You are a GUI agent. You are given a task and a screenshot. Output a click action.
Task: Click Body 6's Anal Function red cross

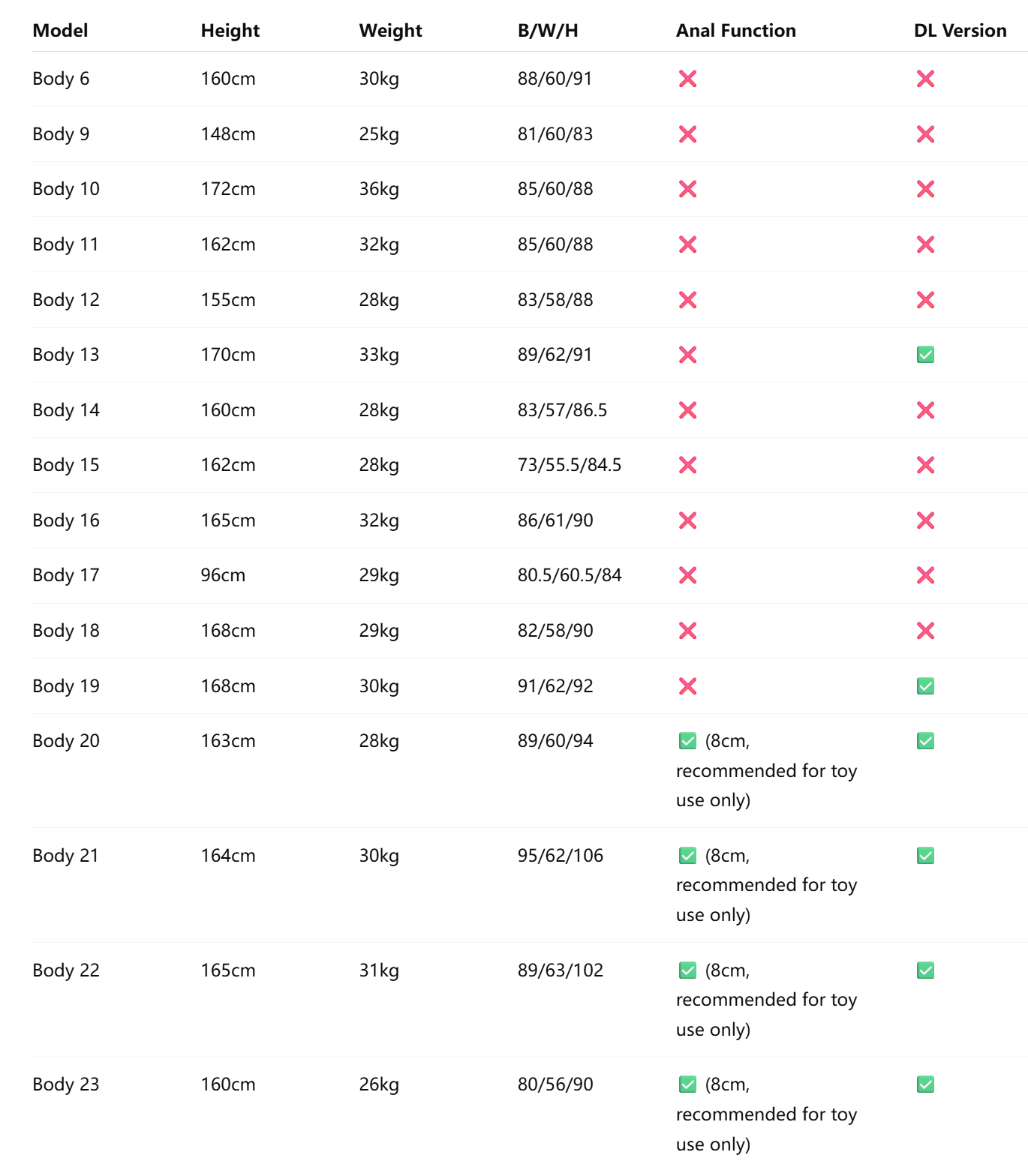(x=687, y=79)
